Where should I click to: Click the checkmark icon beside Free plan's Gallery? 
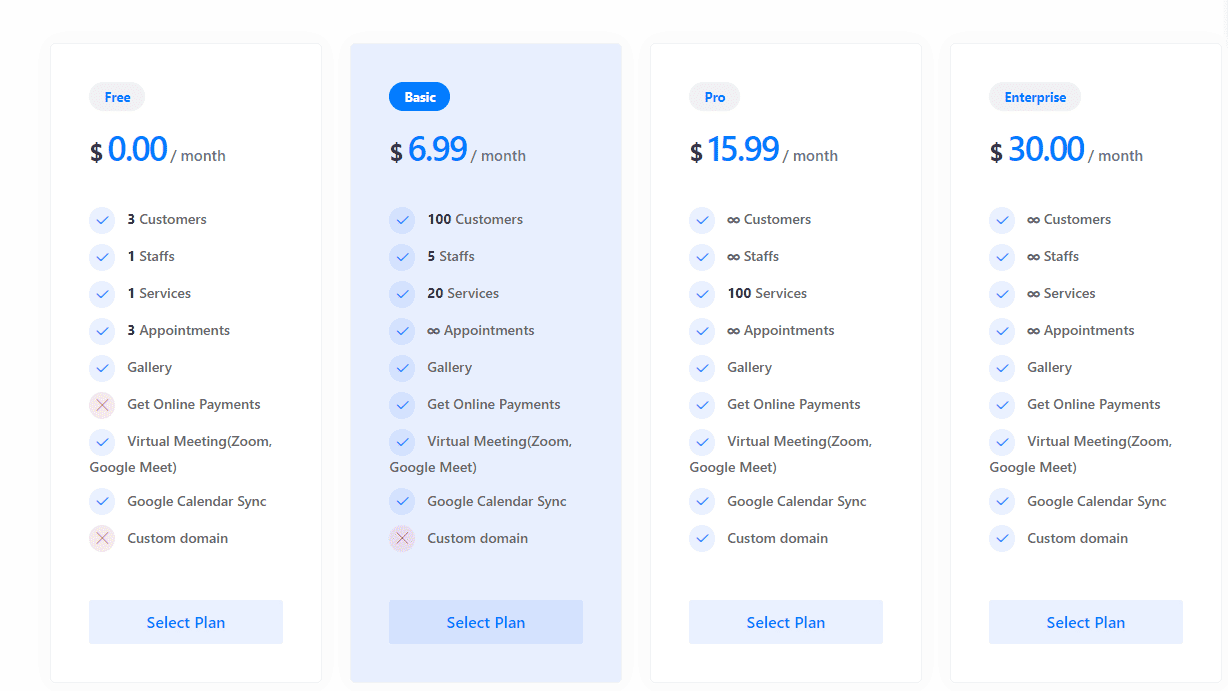click(x=102, y=368)
